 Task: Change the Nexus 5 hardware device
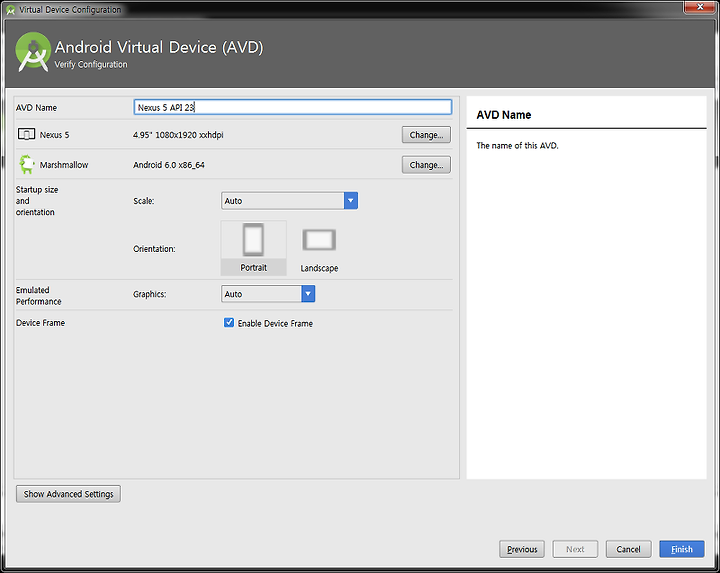click(426, 135)
